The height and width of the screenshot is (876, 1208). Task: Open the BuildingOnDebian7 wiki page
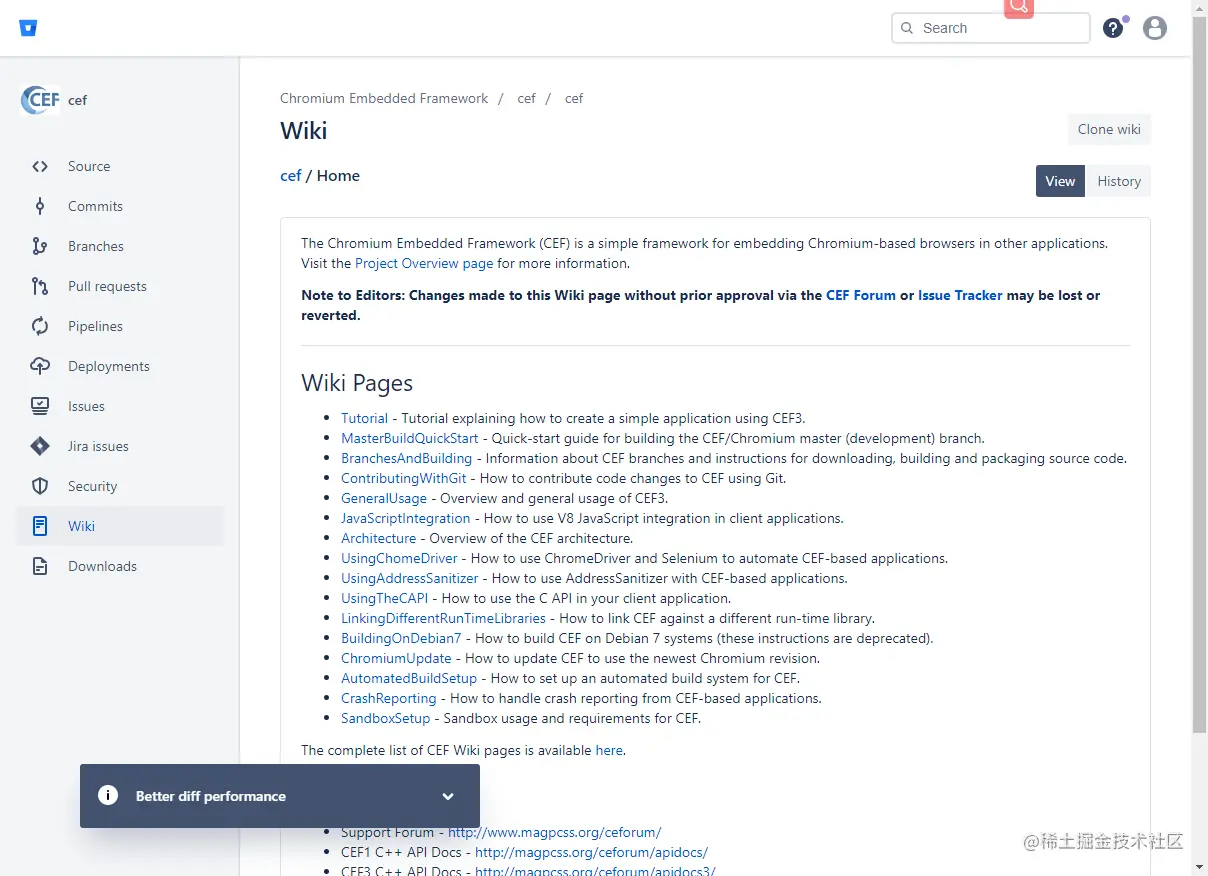click(401, 639)
